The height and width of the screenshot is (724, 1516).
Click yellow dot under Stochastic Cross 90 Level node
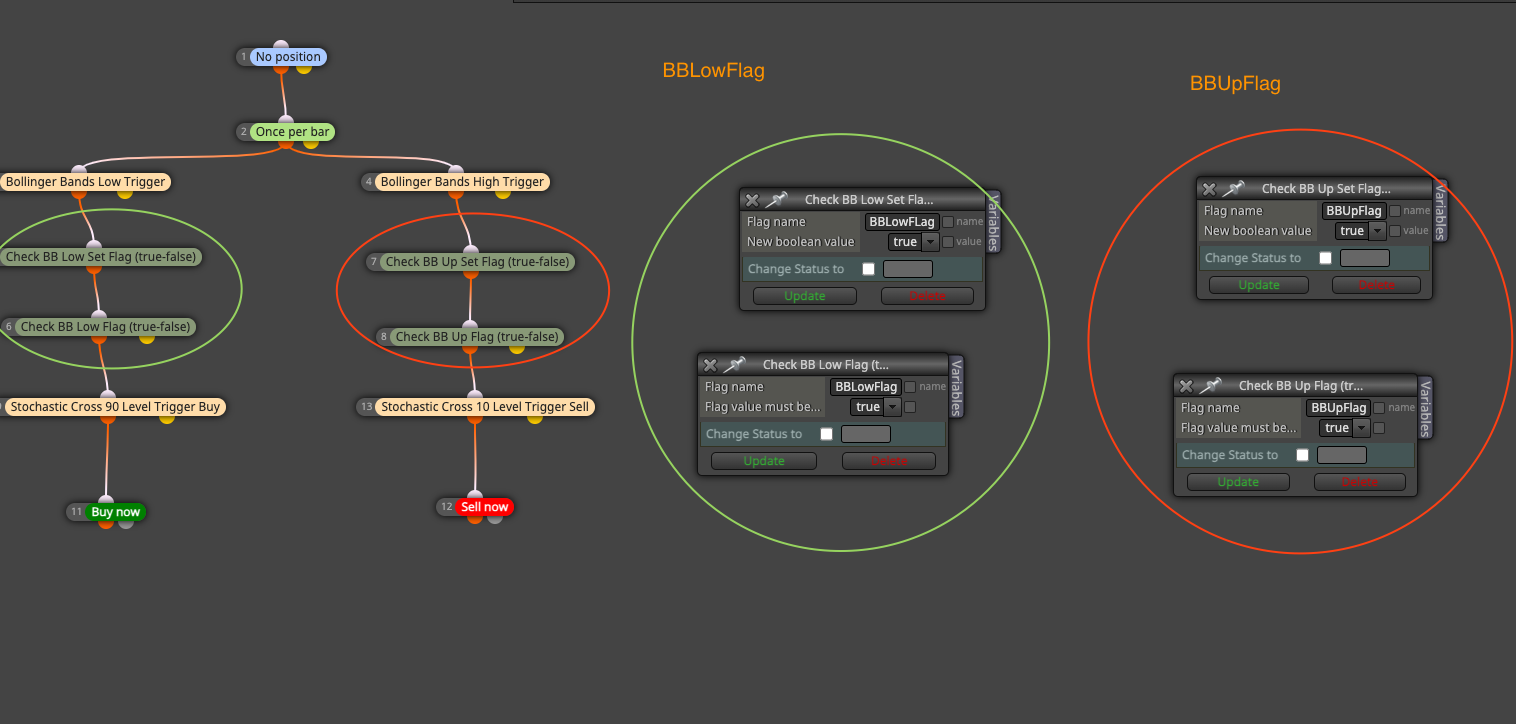click(x=167, y=418)
